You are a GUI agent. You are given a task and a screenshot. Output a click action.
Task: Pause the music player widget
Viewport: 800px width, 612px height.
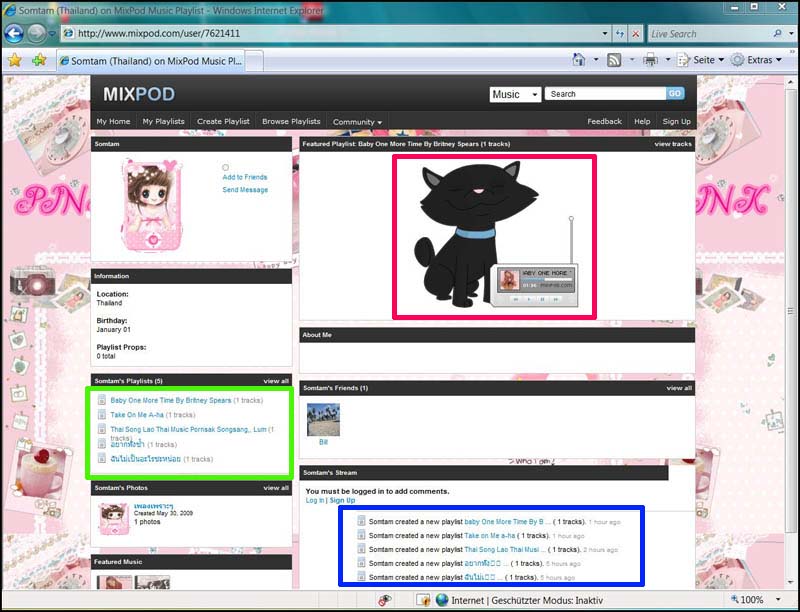point(542,299)
